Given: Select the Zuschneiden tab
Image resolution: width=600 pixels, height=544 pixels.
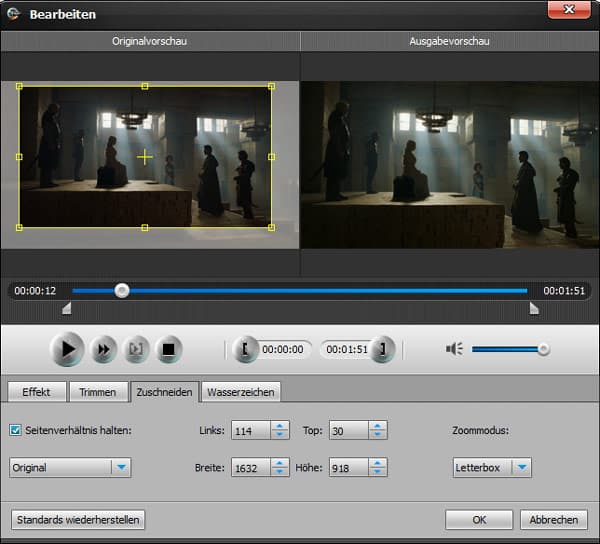Looking at the screenshot, I should click(x=165, y=392).
